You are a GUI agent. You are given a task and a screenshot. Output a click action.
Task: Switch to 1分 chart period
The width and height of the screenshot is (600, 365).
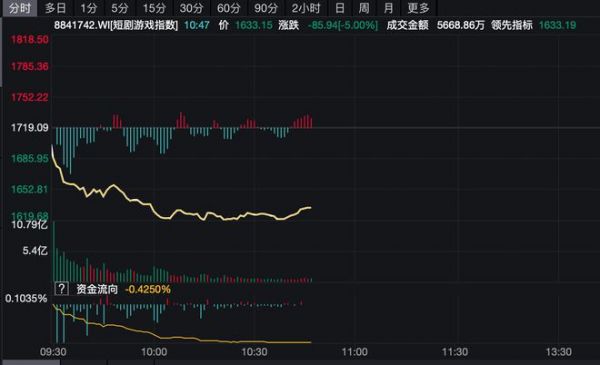pos(89,8)
